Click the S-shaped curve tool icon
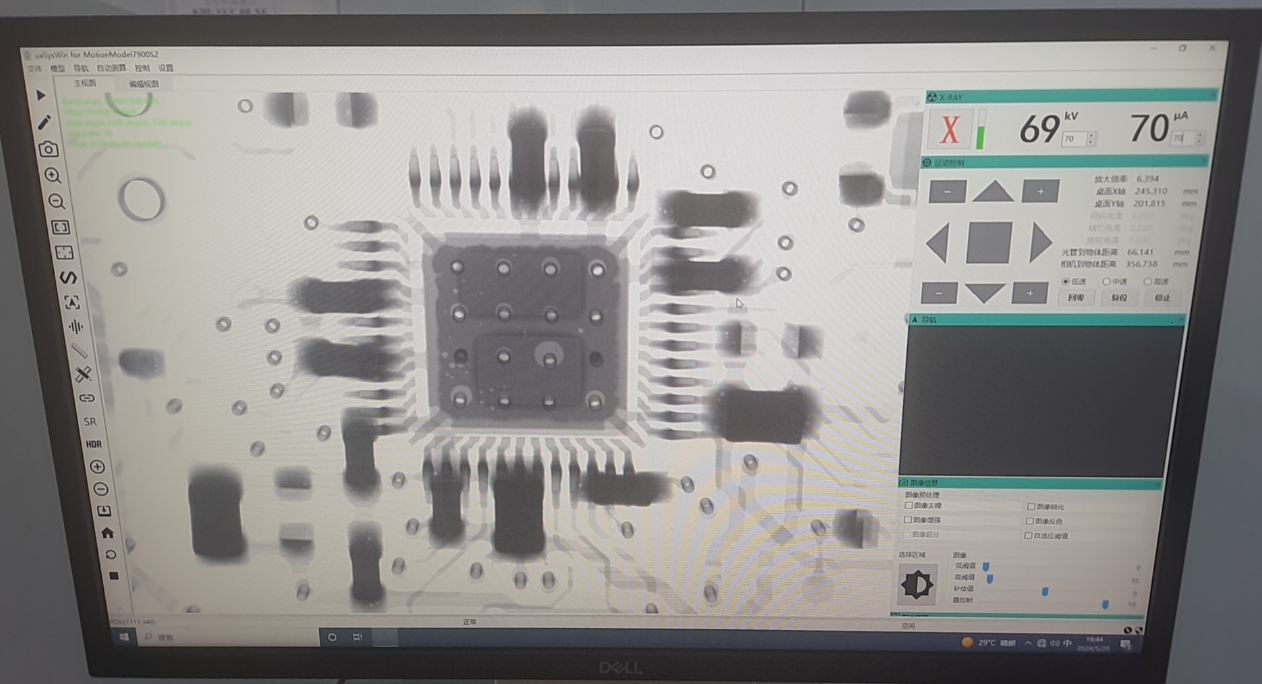This screenshot has width=1262, height=684. pos(68,277)
